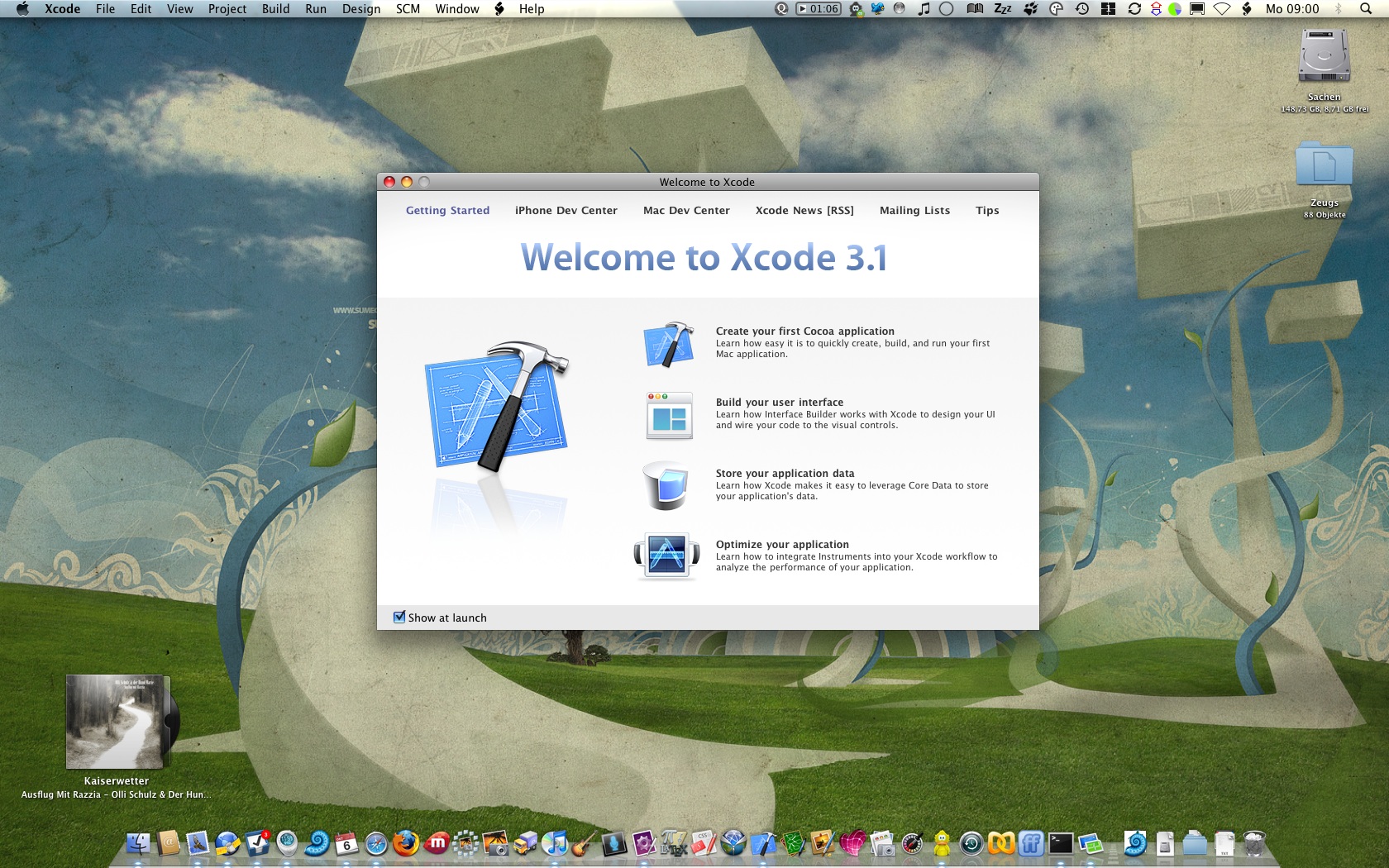Switch to the iPhone Dev Center tab
This screenshot has height=868, width=1389.
click(566, 211)
